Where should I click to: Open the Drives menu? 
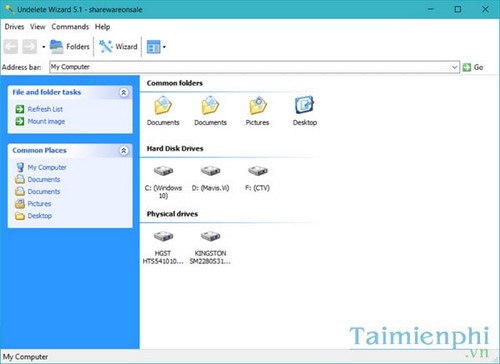[14, 27]
